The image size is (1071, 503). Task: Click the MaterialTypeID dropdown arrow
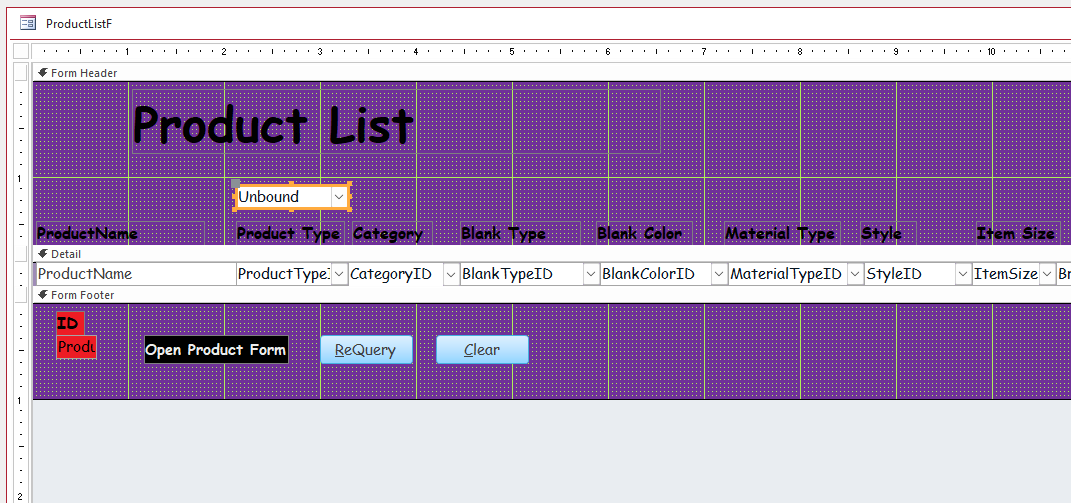click(855, 274)
